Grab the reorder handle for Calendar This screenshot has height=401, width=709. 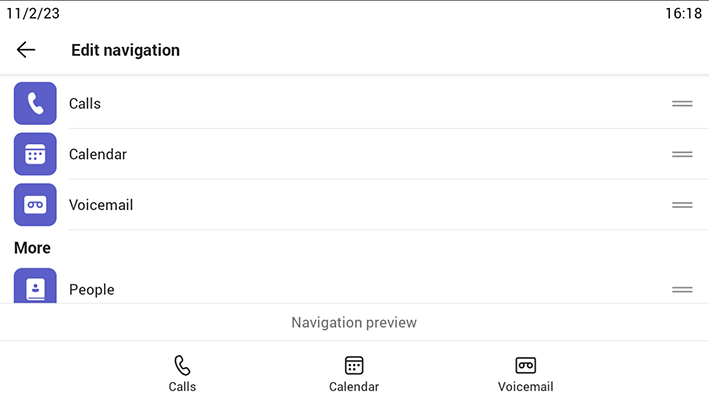coord(682,154)
